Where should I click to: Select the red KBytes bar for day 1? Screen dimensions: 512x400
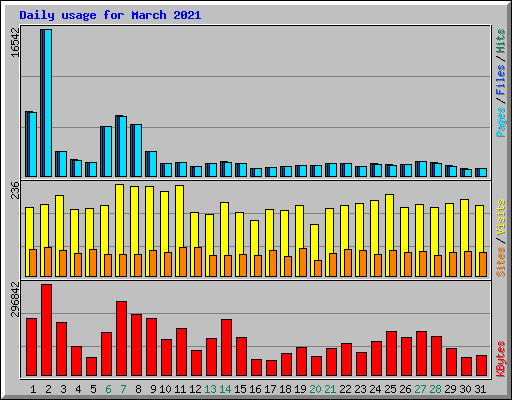pyautogui.click(x=31, y=347)
